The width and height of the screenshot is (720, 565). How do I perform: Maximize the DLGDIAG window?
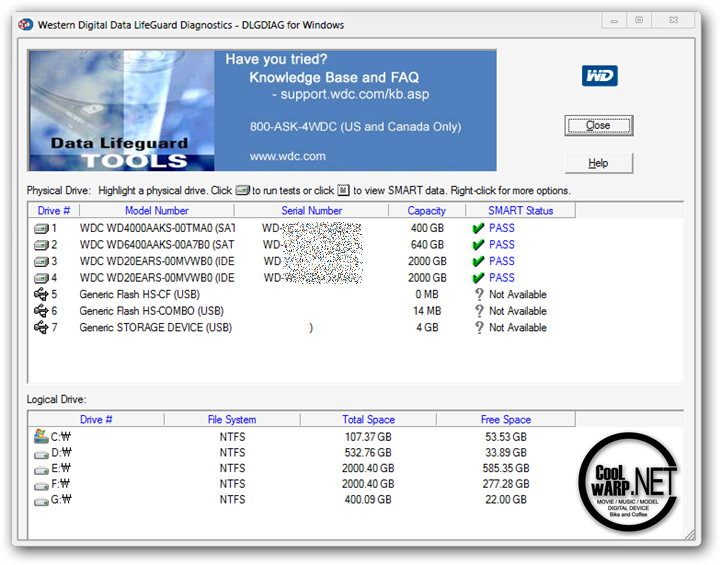[x=639, y=20]
